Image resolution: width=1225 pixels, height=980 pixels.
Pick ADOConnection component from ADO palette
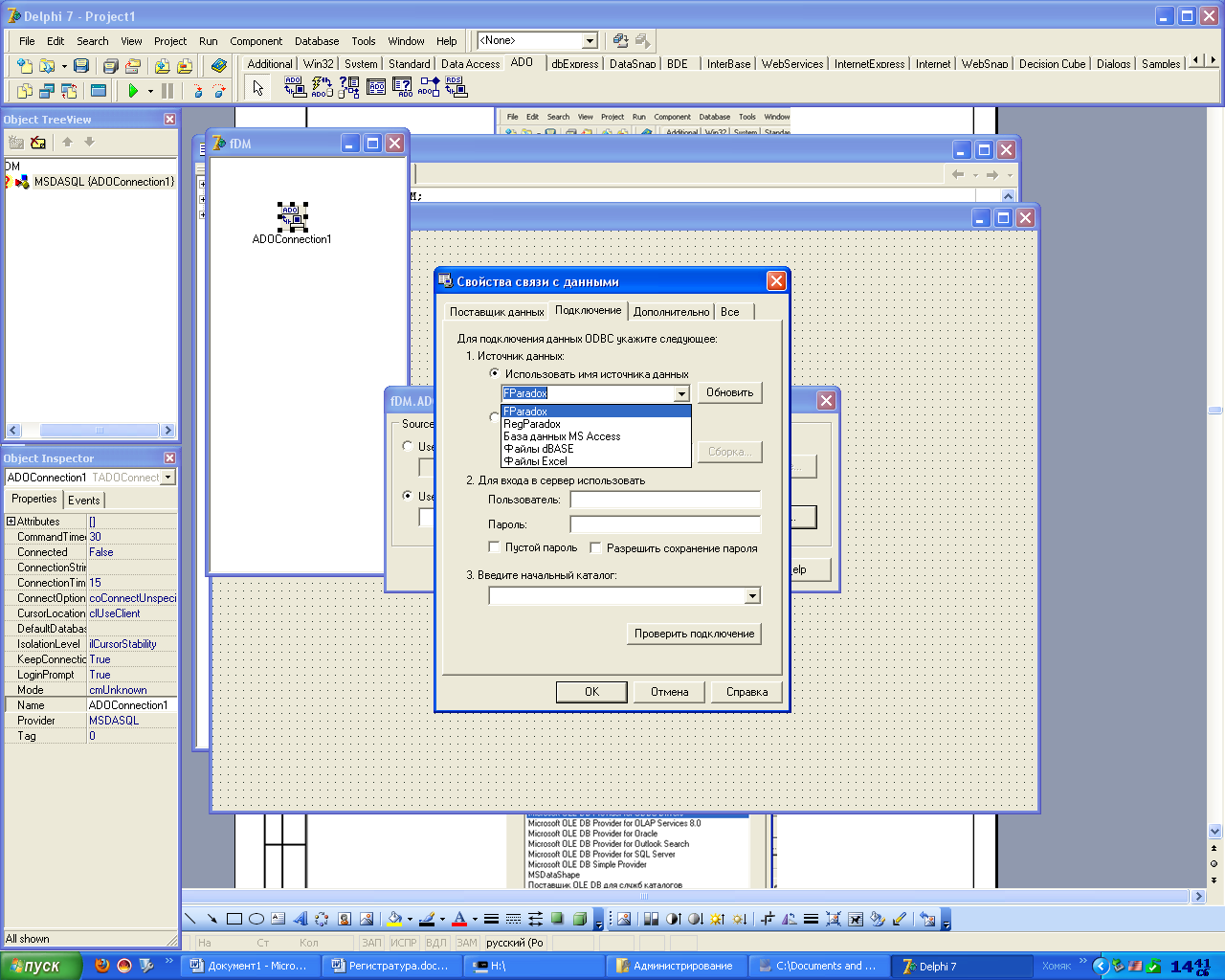coord(295,87)
